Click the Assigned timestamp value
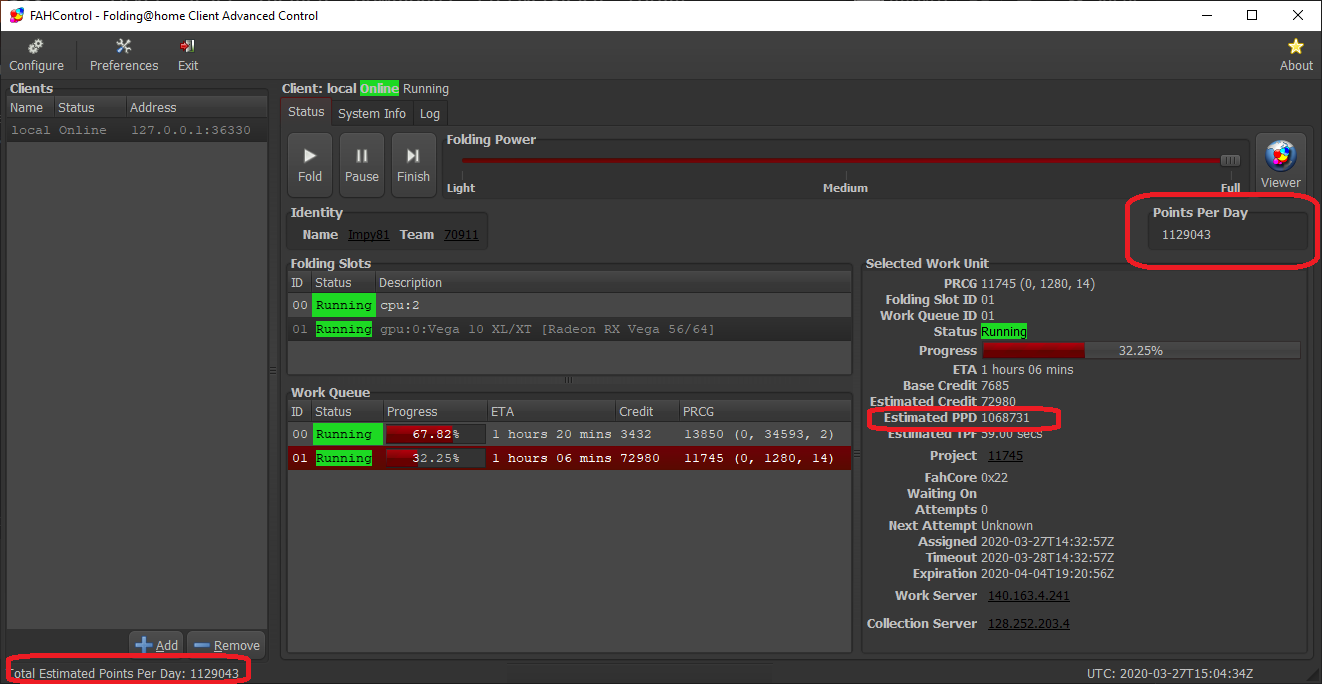The image size is (1322, 684). pyautogui.click(x=1047, y=542)
